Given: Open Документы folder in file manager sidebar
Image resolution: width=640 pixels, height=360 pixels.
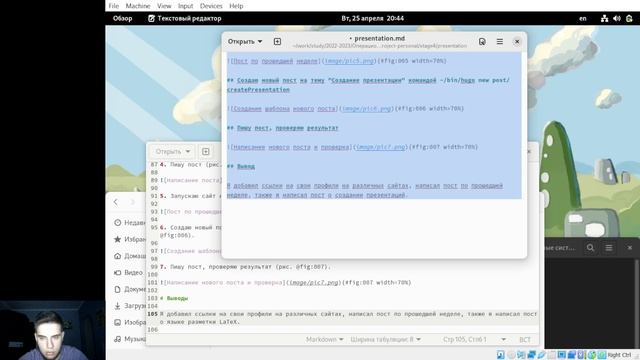Looking at the screenshot, I should pos(130,289).
